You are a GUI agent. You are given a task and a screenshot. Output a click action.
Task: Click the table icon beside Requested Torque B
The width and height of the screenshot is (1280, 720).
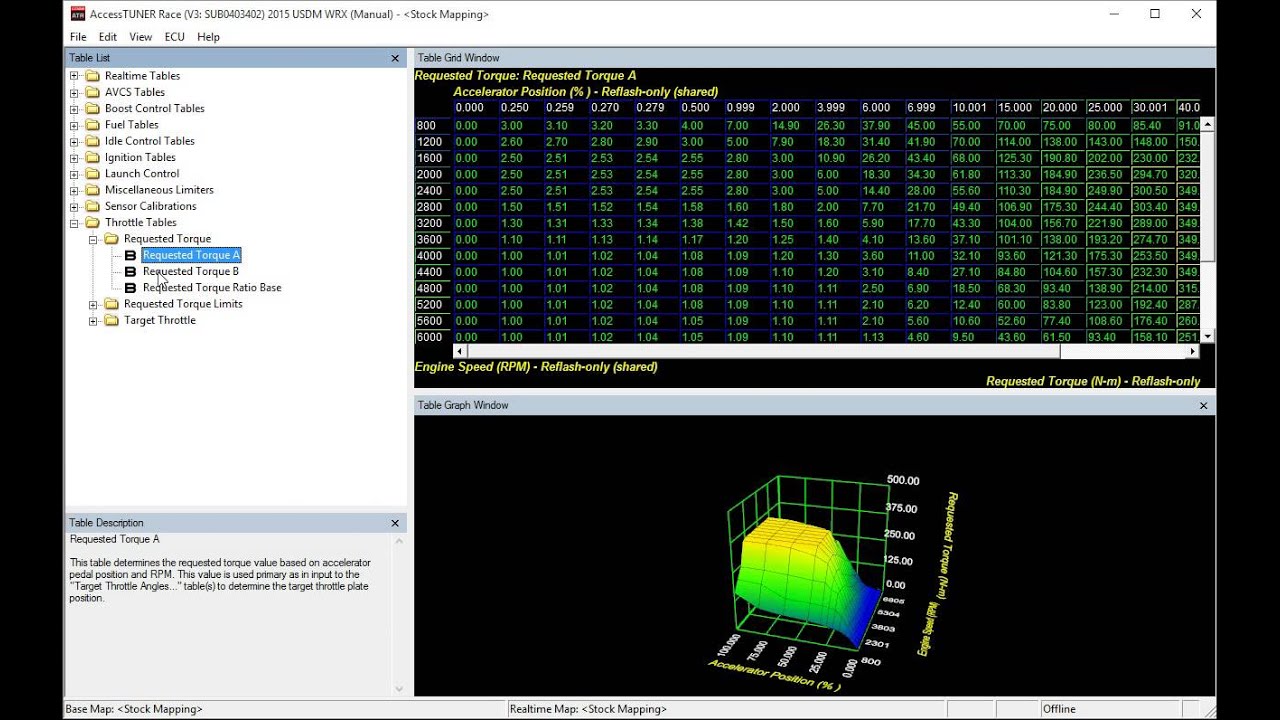(x=130, y=271)
